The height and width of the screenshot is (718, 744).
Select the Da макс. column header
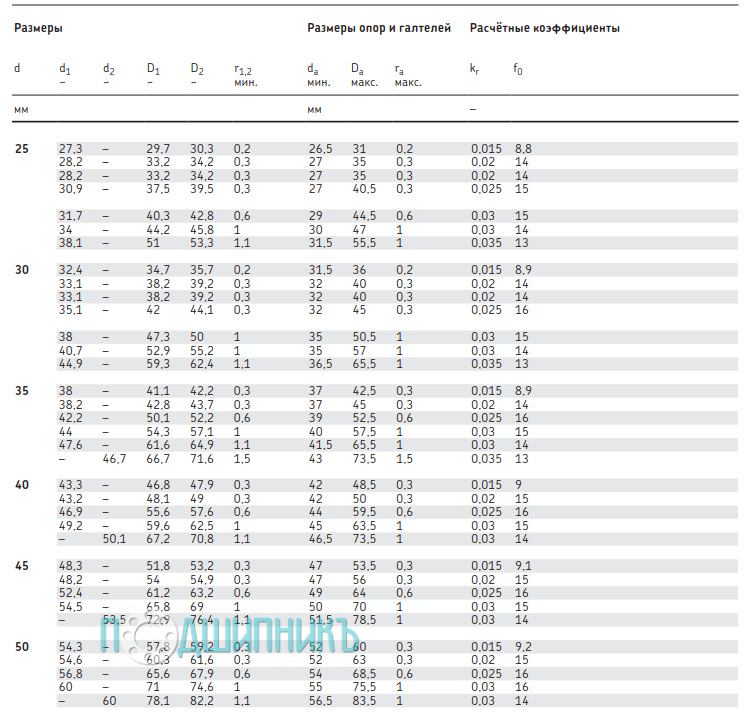(x=364, y=75)
